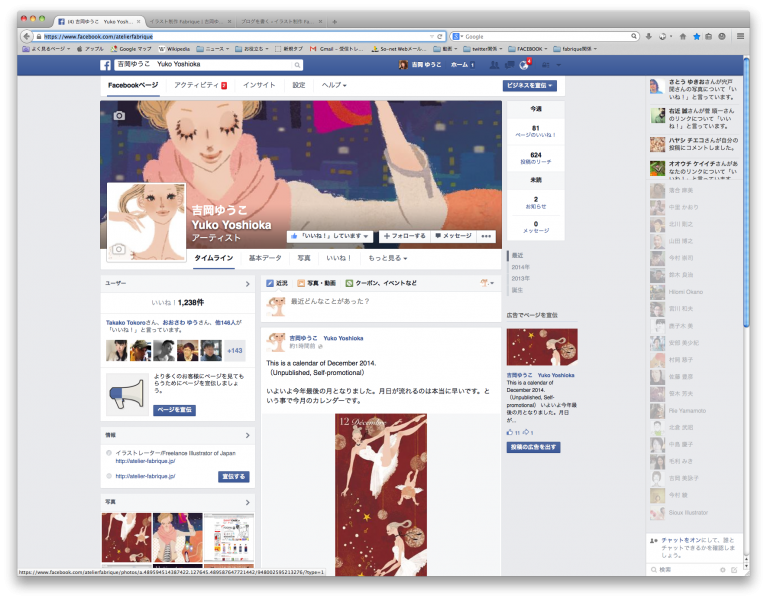
Task: Click the Gmail bookmark icon
Action: click(313, 49)
